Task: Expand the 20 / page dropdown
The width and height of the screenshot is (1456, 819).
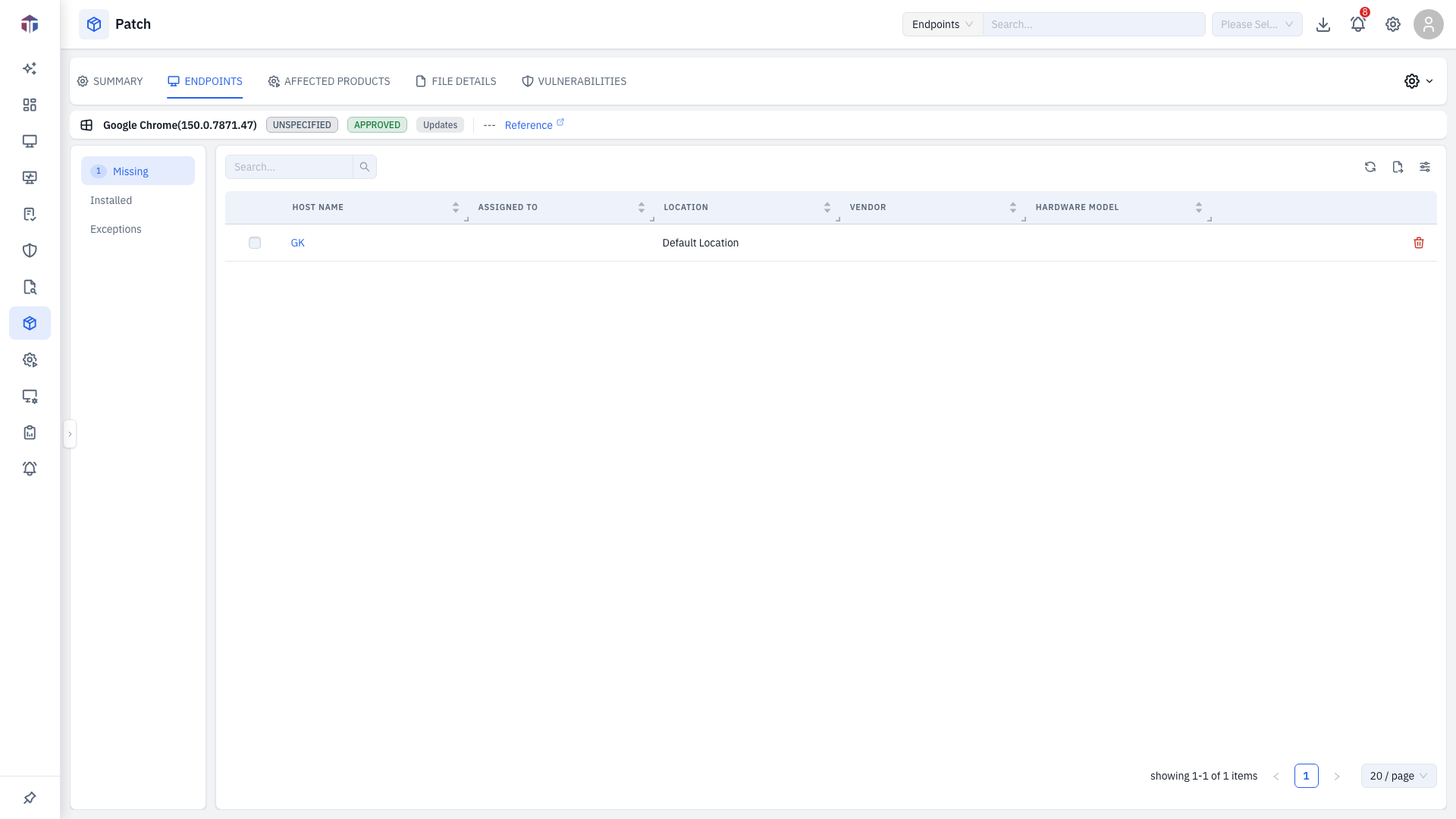Action: (x=1398, y=776)
